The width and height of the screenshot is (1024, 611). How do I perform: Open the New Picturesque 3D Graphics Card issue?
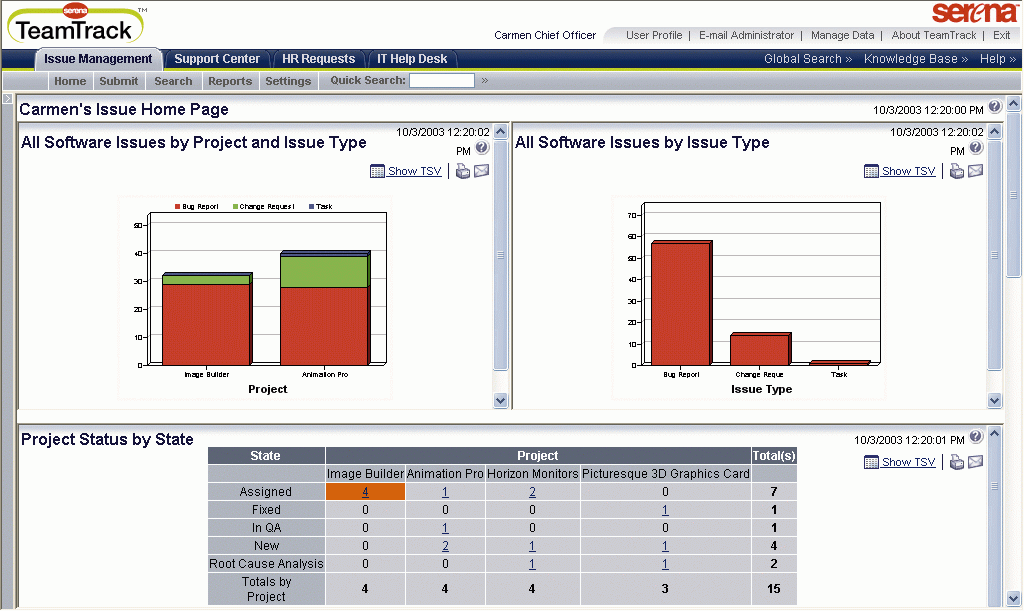tap(665, 546)
